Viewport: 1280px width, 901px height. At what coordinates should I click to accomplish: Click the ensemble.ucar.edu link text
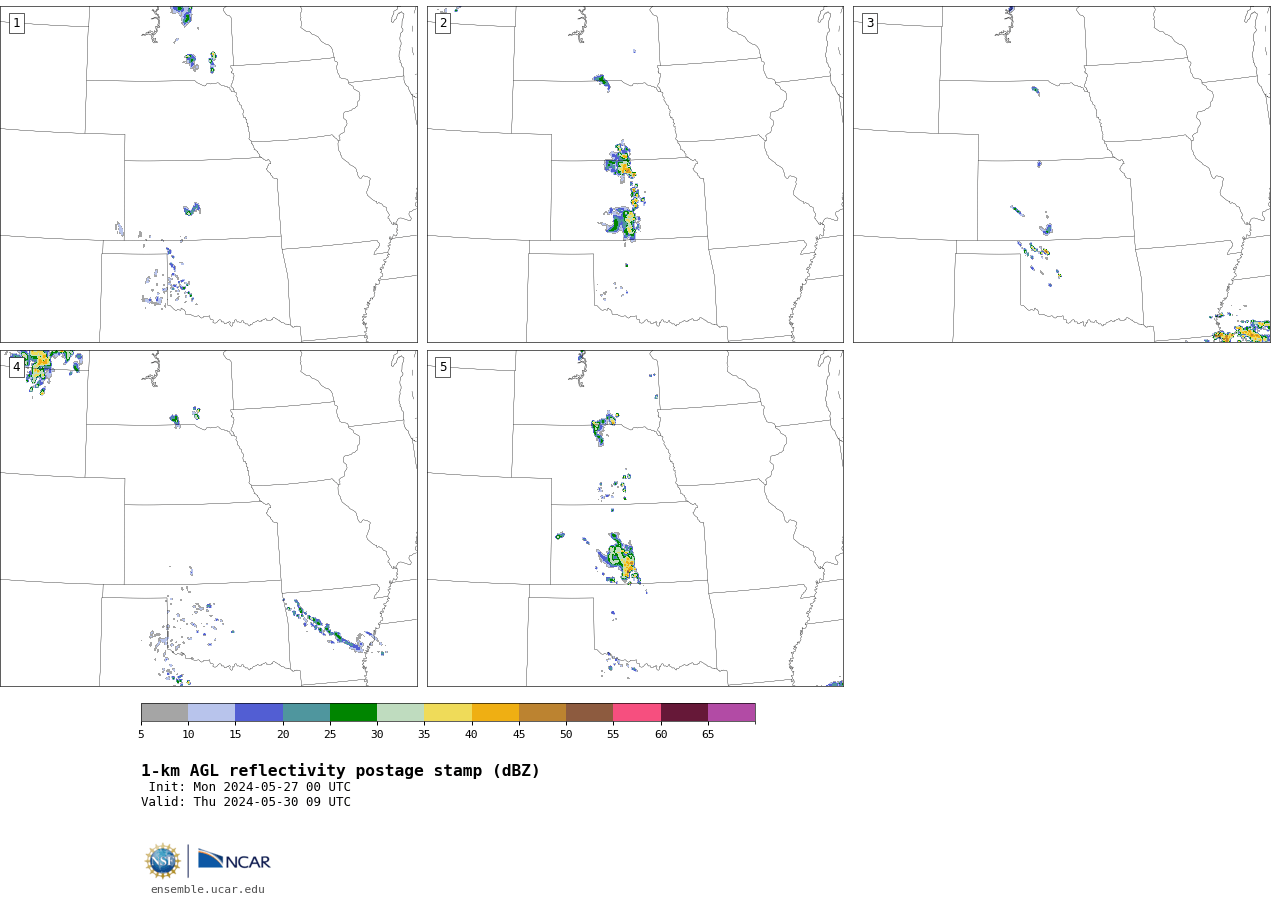click(x=208, y=889)
